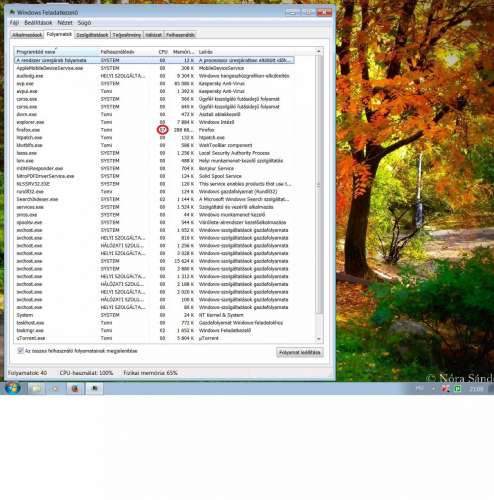Select the System process row
Screen dimensions: 494x500
[x=154, y=315]
